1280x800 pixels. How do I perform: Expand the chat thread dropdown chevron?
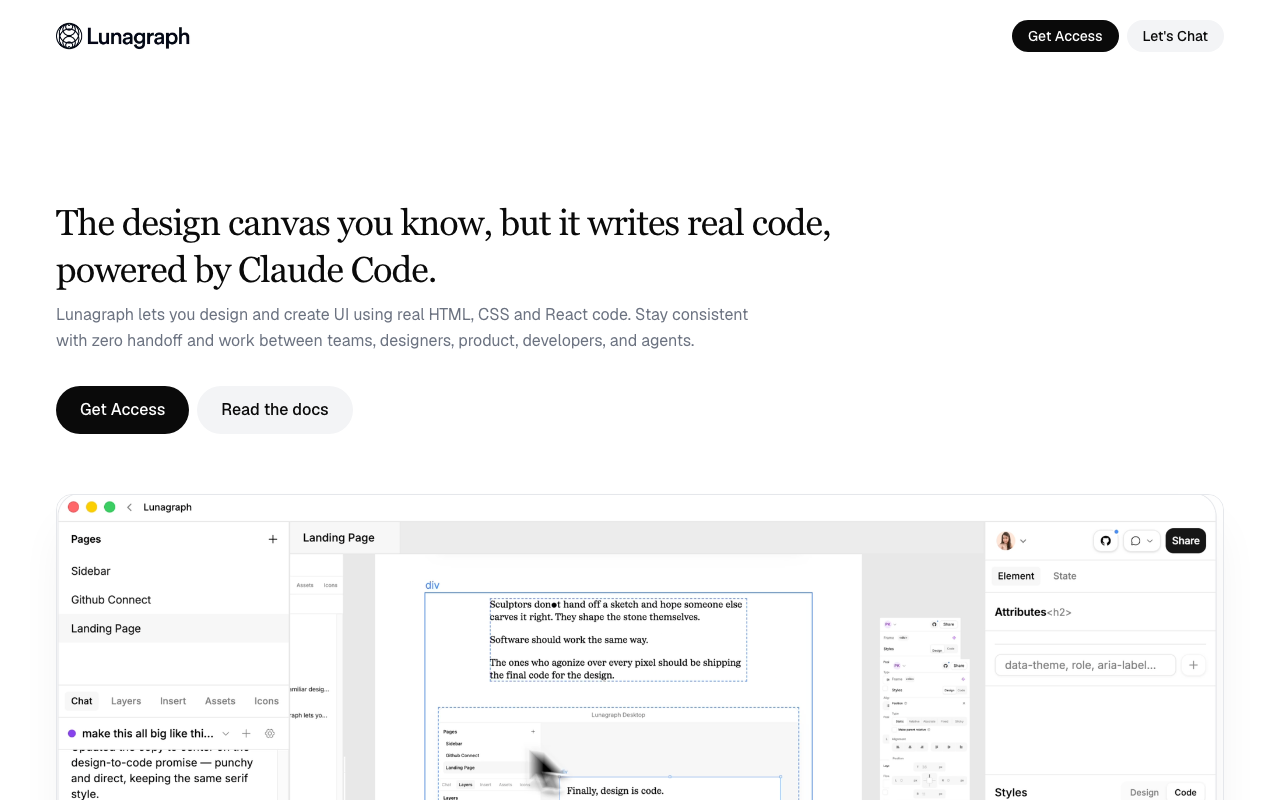[226, 734]
